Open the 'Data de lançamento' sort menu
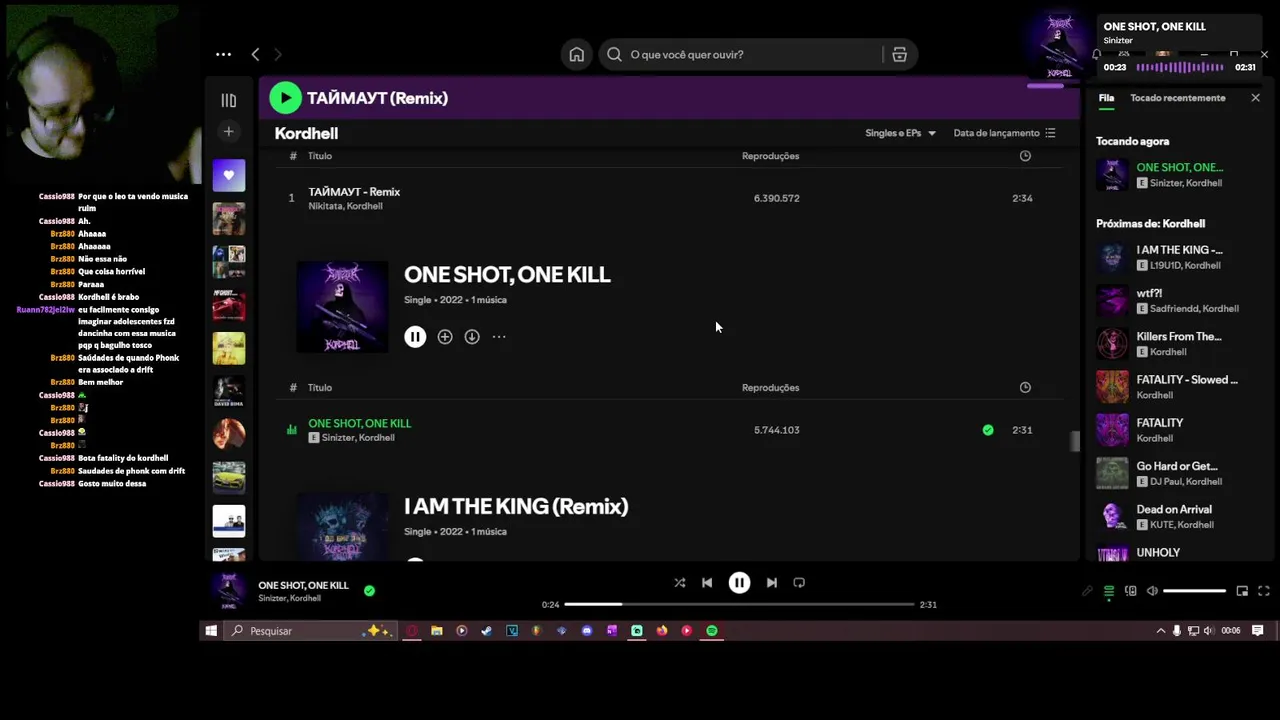 pos(1004,133)
